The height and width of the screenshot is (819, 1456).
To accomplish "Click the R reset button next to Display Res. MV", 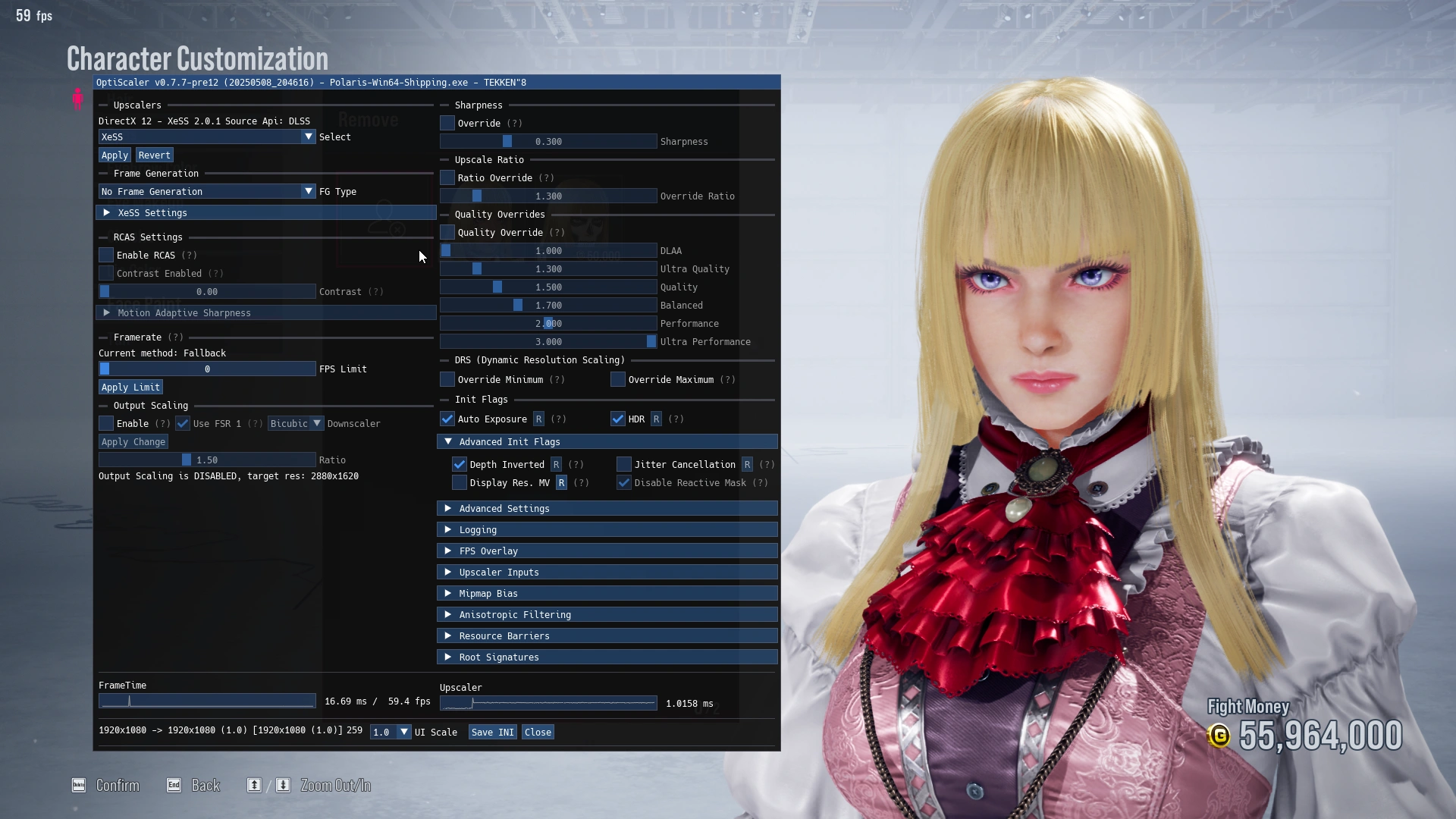I will pyautogui.click(x=562, y=482).
